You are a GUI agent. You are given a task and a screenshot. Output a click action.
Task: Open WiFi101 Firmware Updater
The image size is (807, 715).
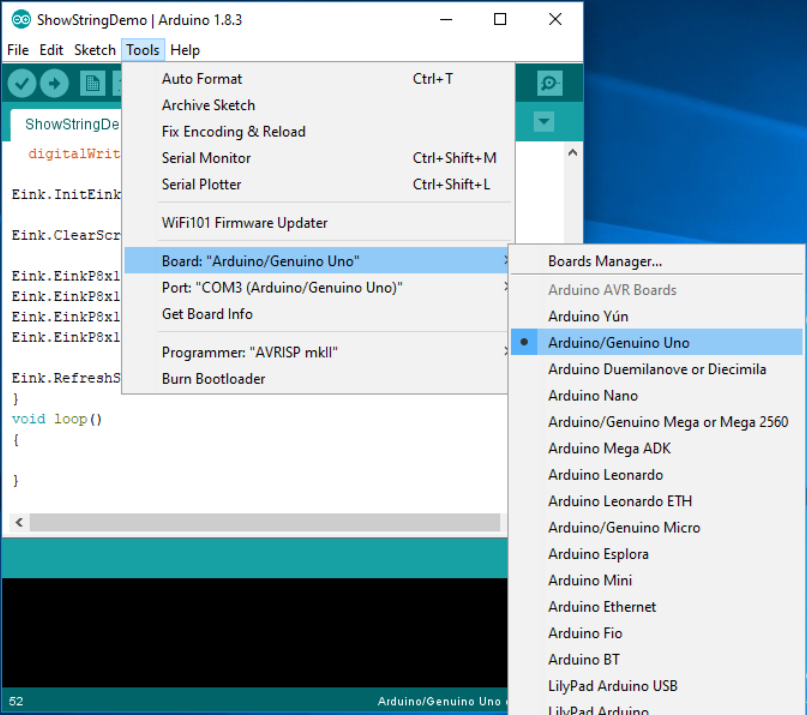tap(319, 223)
